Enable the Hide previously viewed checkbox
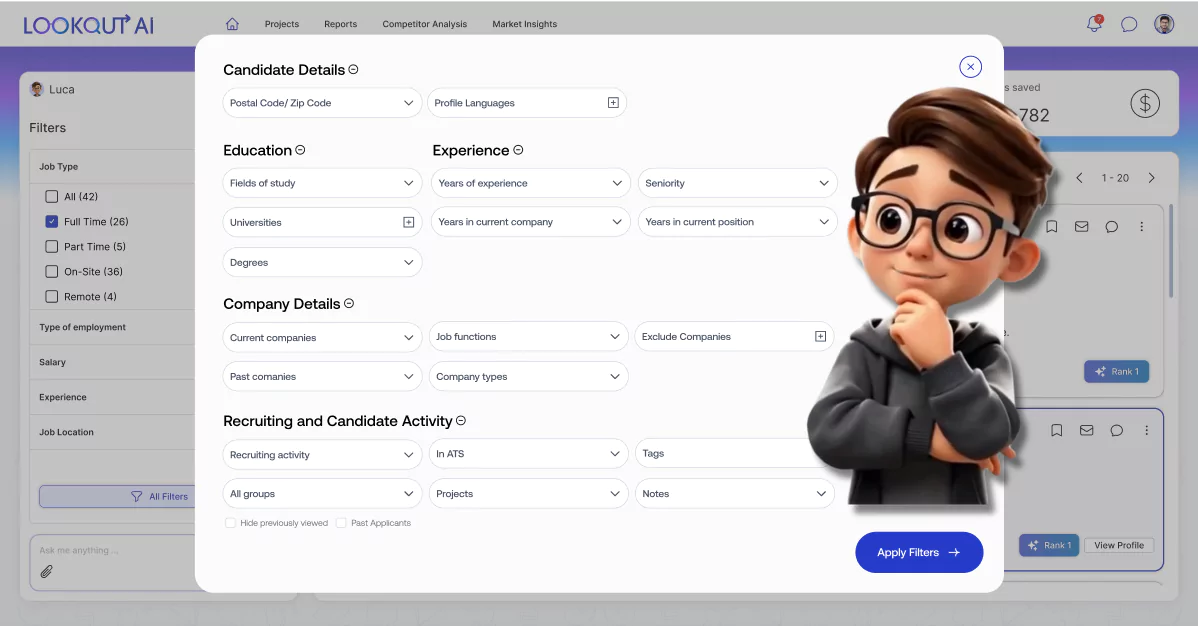Image resolution: width=1198 pixels, height=626 pixels. [x=231, y=523]
